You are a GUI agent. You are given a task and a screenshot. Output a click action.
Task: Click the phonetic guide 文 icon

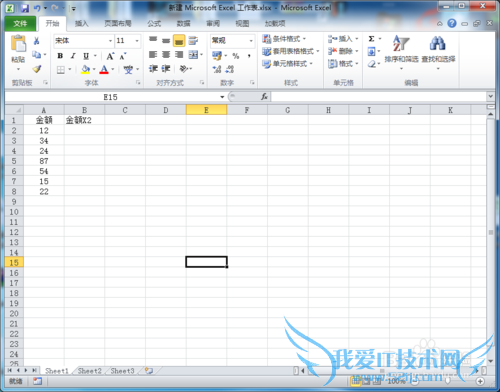click(x=128, y=70)
